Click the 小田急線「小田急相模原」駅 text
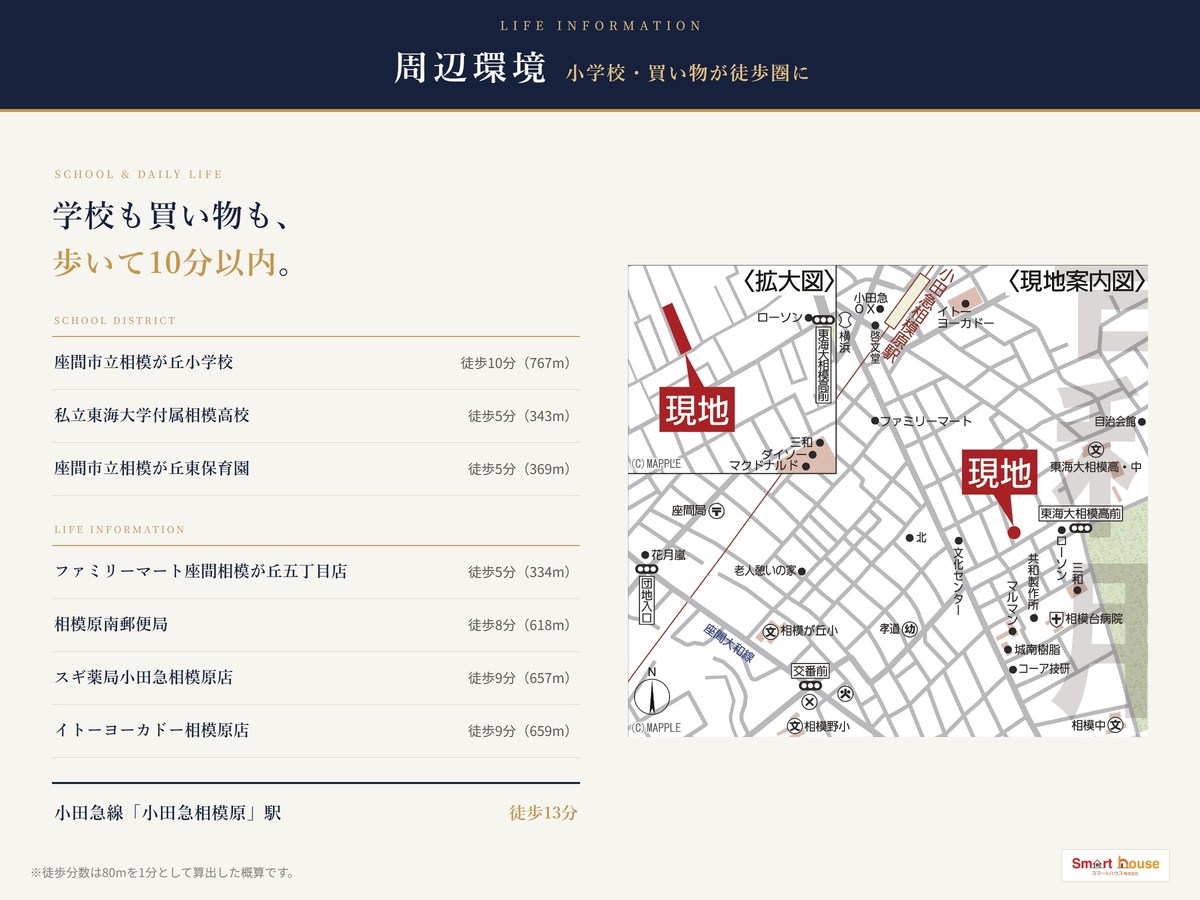The height and width of the screenshot is (900, 1200). point(168,813)
